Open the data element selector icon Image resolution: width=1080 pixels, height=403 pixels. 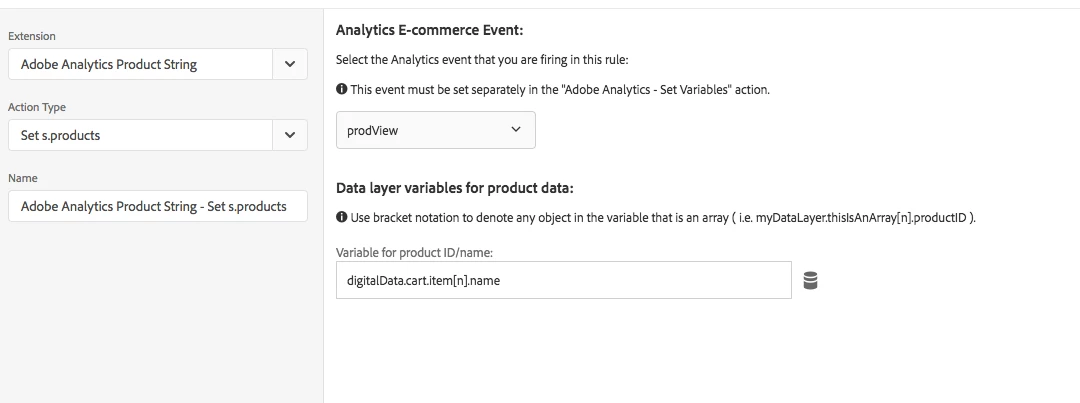[811, 281]
